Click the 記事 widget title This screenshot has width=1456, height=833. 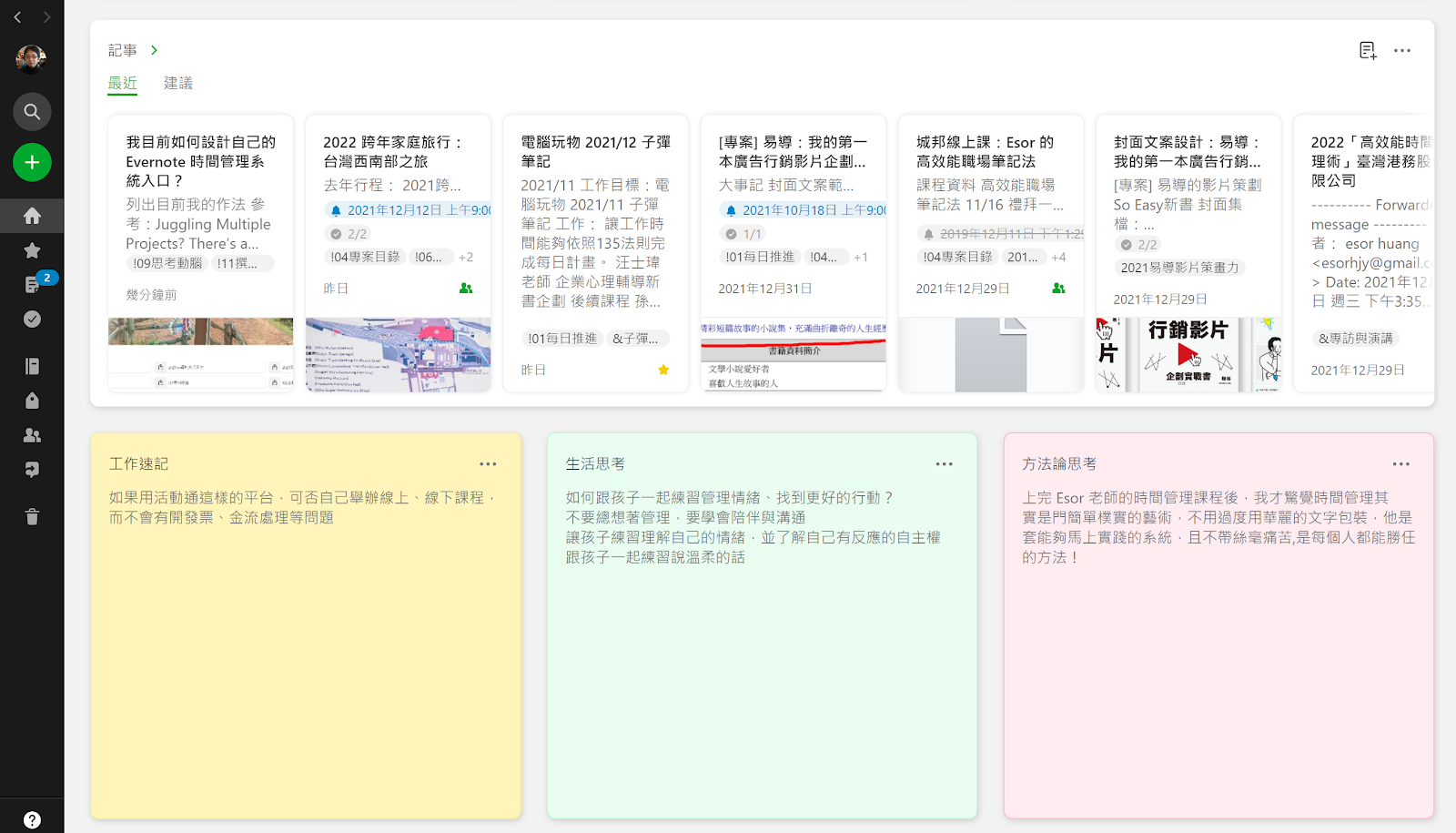click(x=123, y=50)
